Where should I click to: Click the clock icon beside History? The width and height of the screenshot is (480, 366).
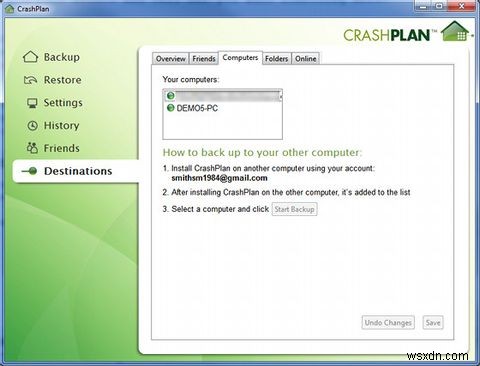point(32,126)
